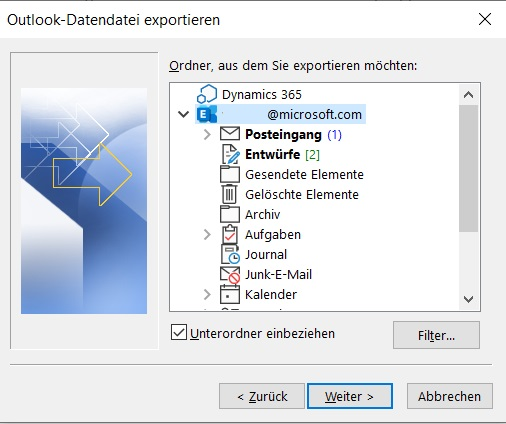Select the Archiv folder
Viewport: 506px width, 424px height.
click(x=263, y=214)
